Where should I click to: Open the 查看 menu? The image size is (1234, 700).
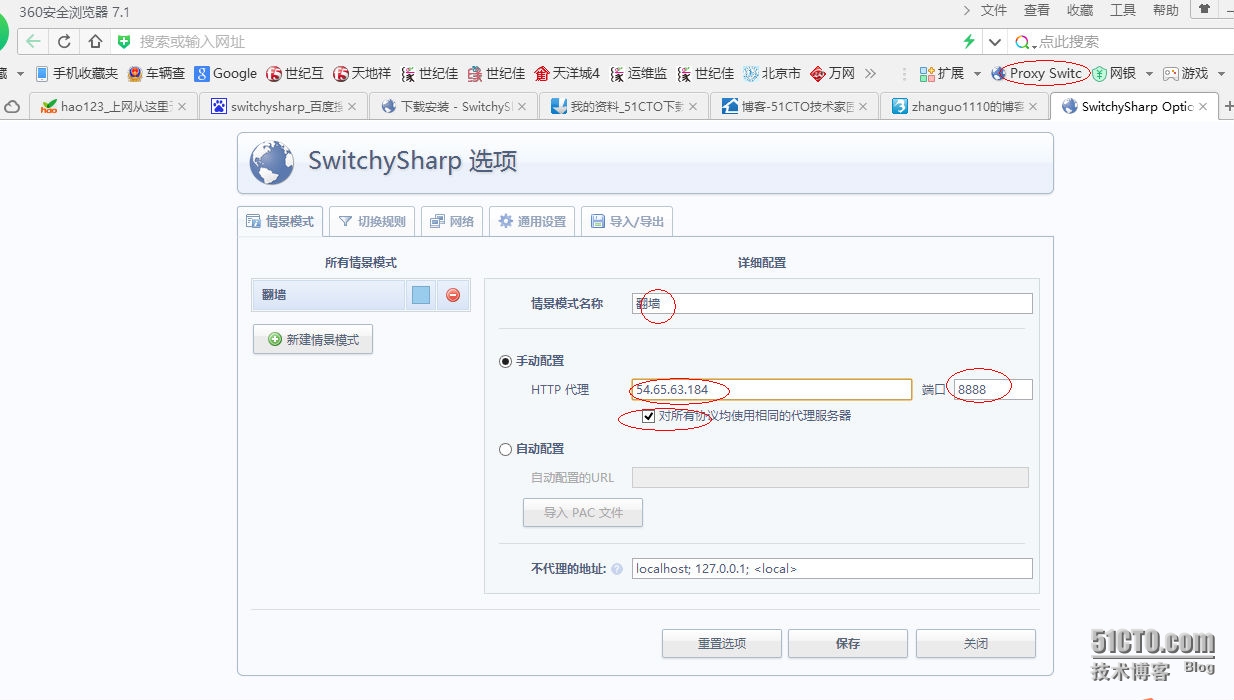(x=1037, y=10)
